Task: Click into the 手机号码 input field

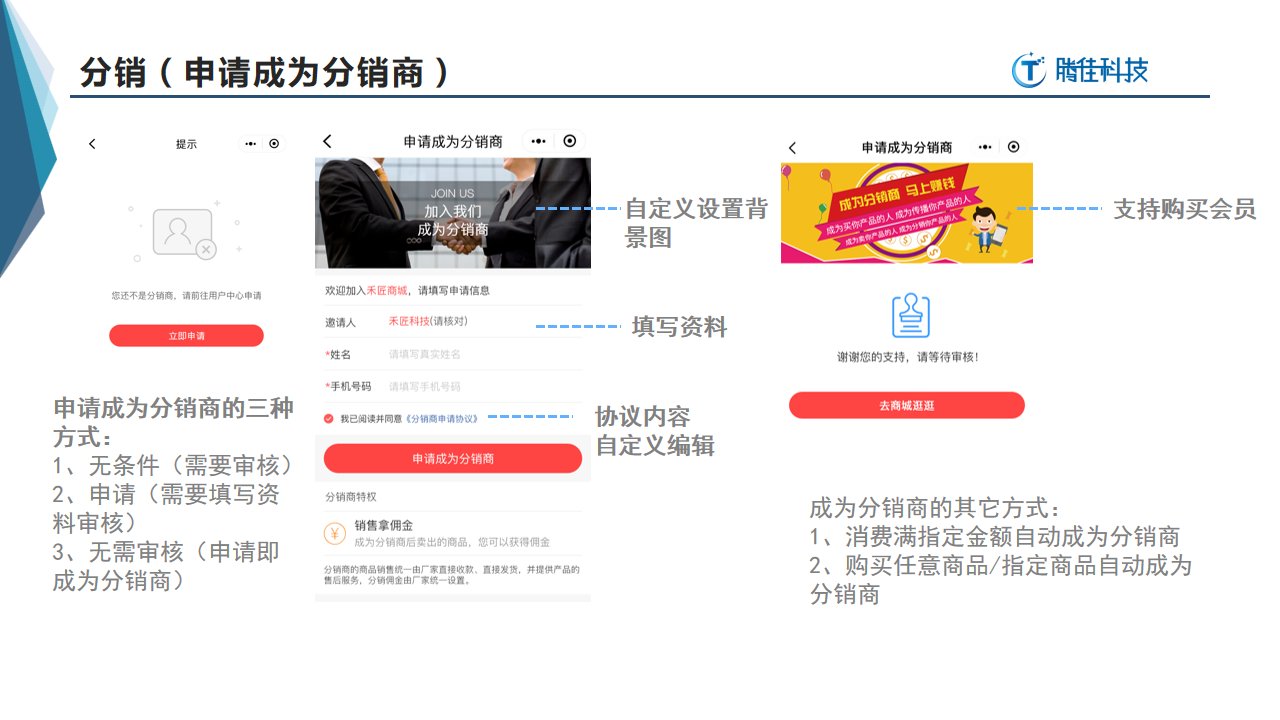Action: pos(480,387)
